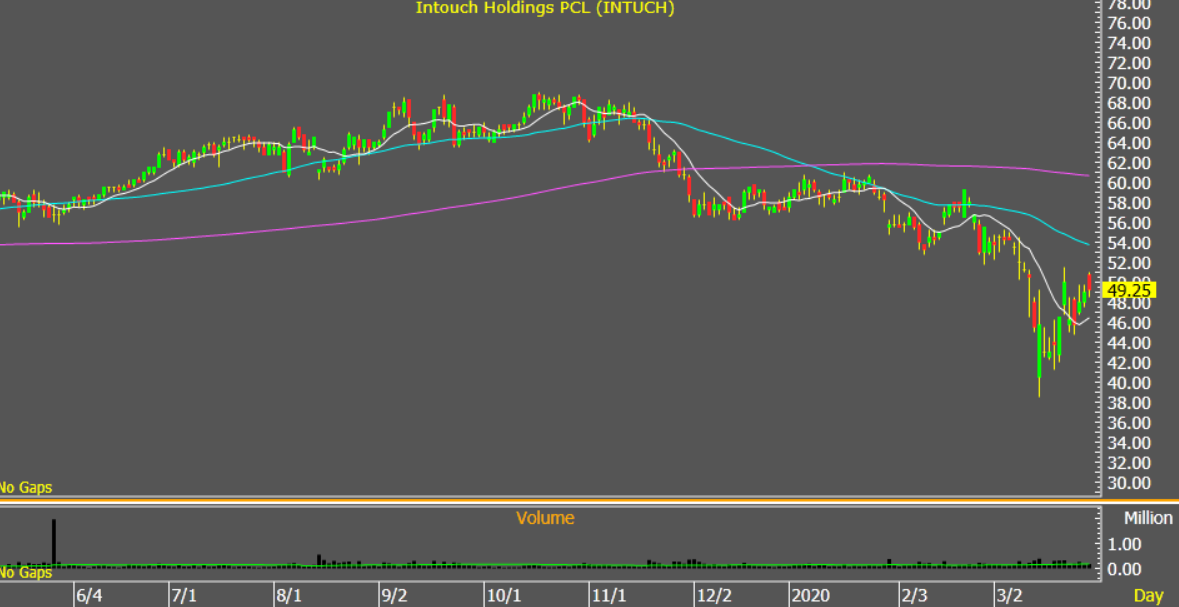1179x607 pixels.
Task: Click the 2/3 date label
Action: 915,596
